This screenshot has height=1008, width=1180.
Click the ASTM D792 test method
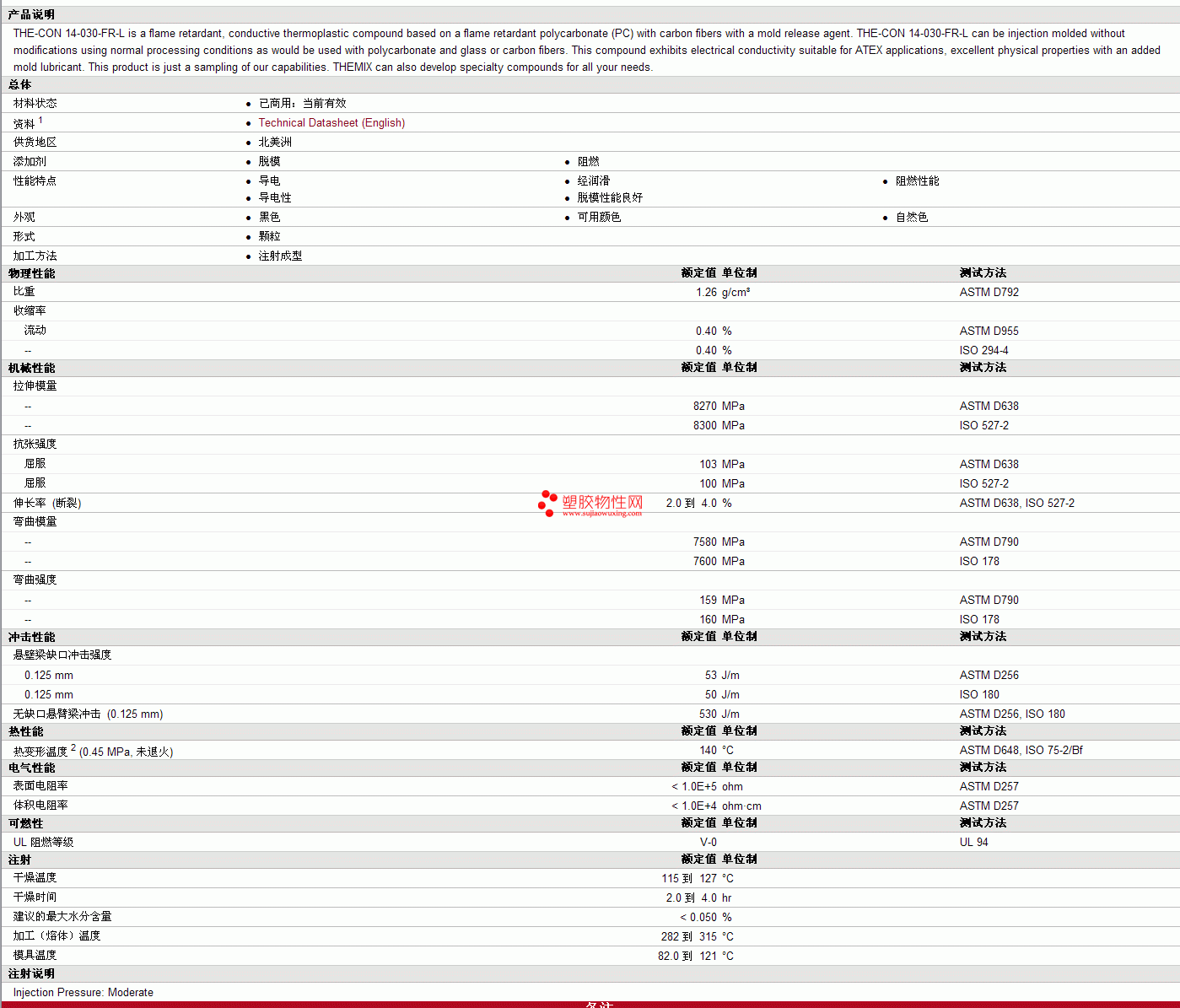click(989, 293)
